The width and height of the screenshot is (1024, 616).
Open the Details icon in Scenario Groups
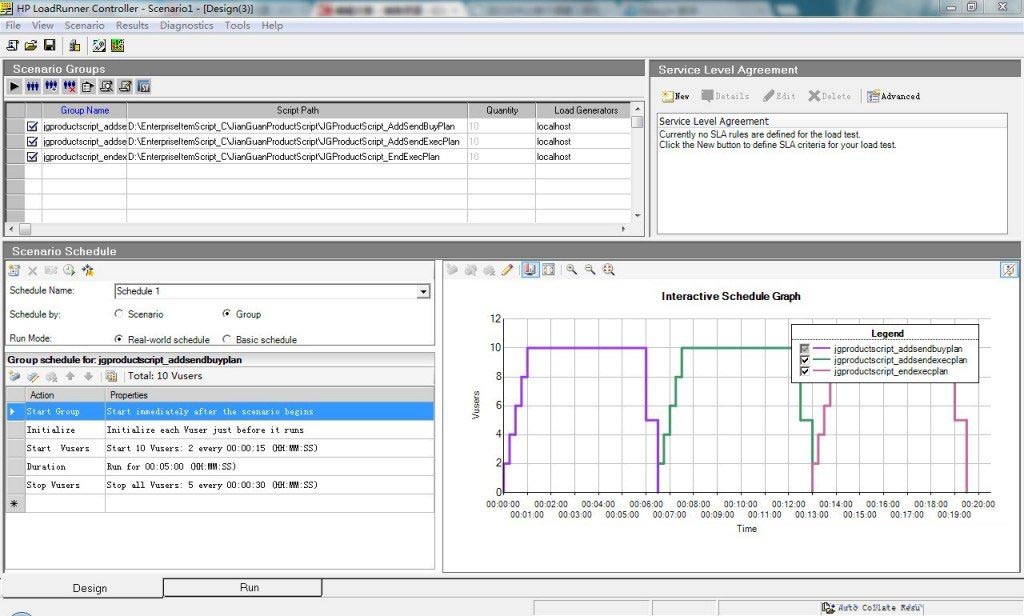pos(106,86)
